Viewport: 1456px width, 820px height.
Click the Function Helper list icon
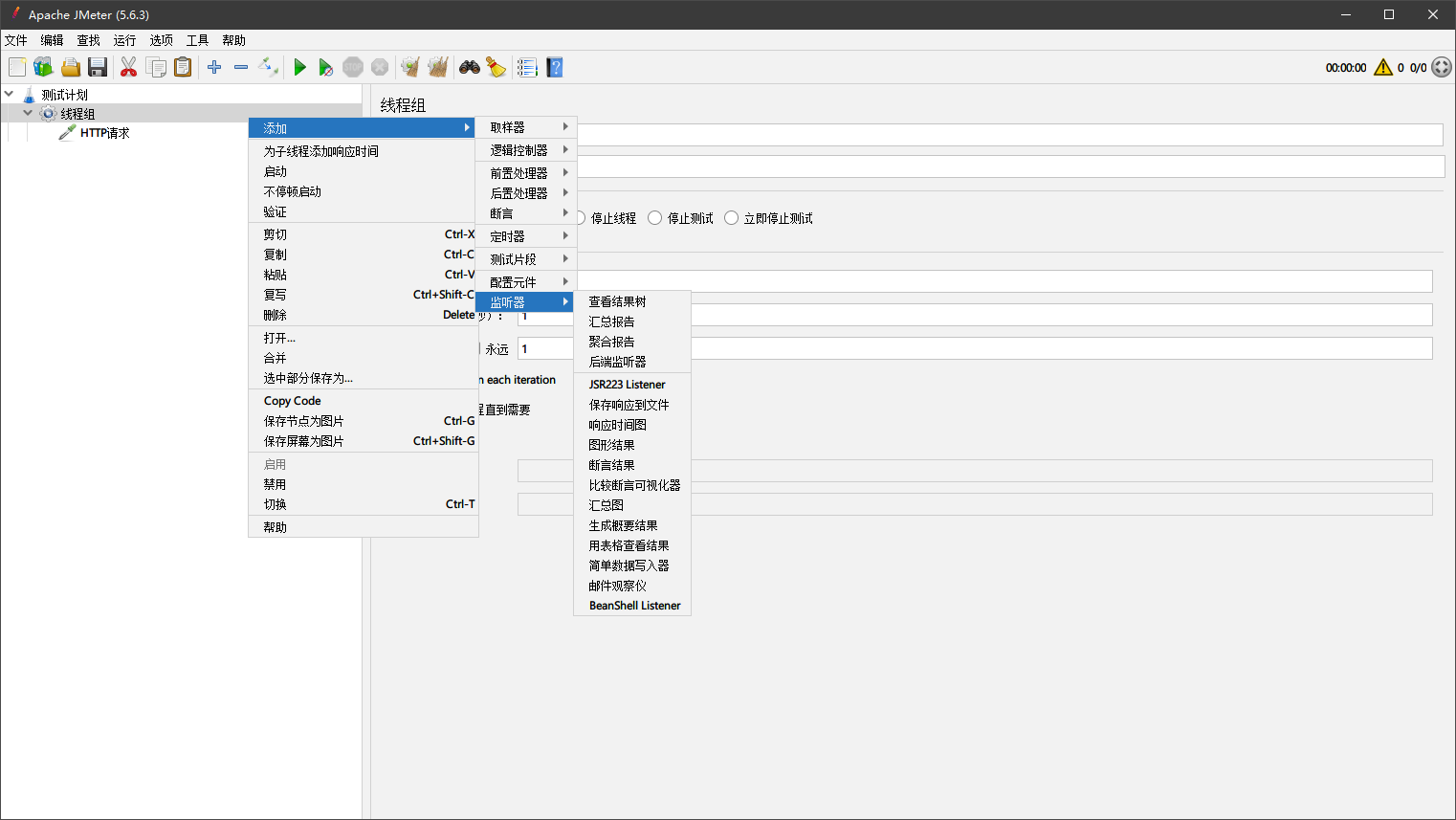[x=527, y=67]
